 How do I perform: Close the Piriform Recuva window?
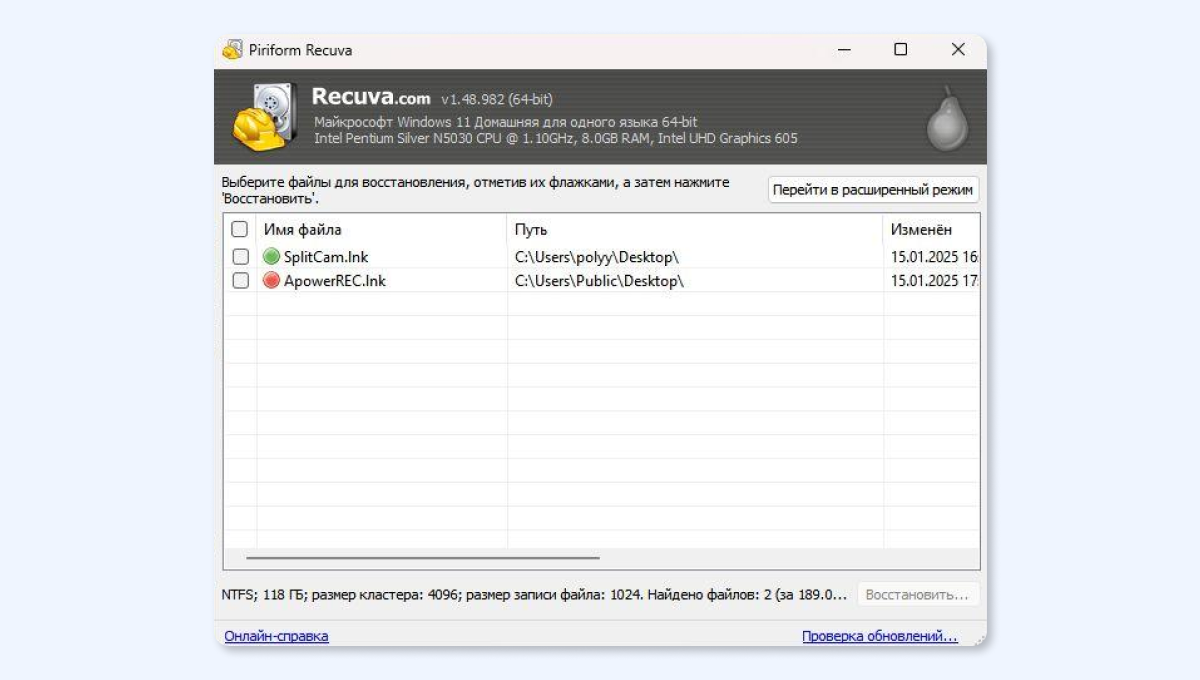coord(958,50)
